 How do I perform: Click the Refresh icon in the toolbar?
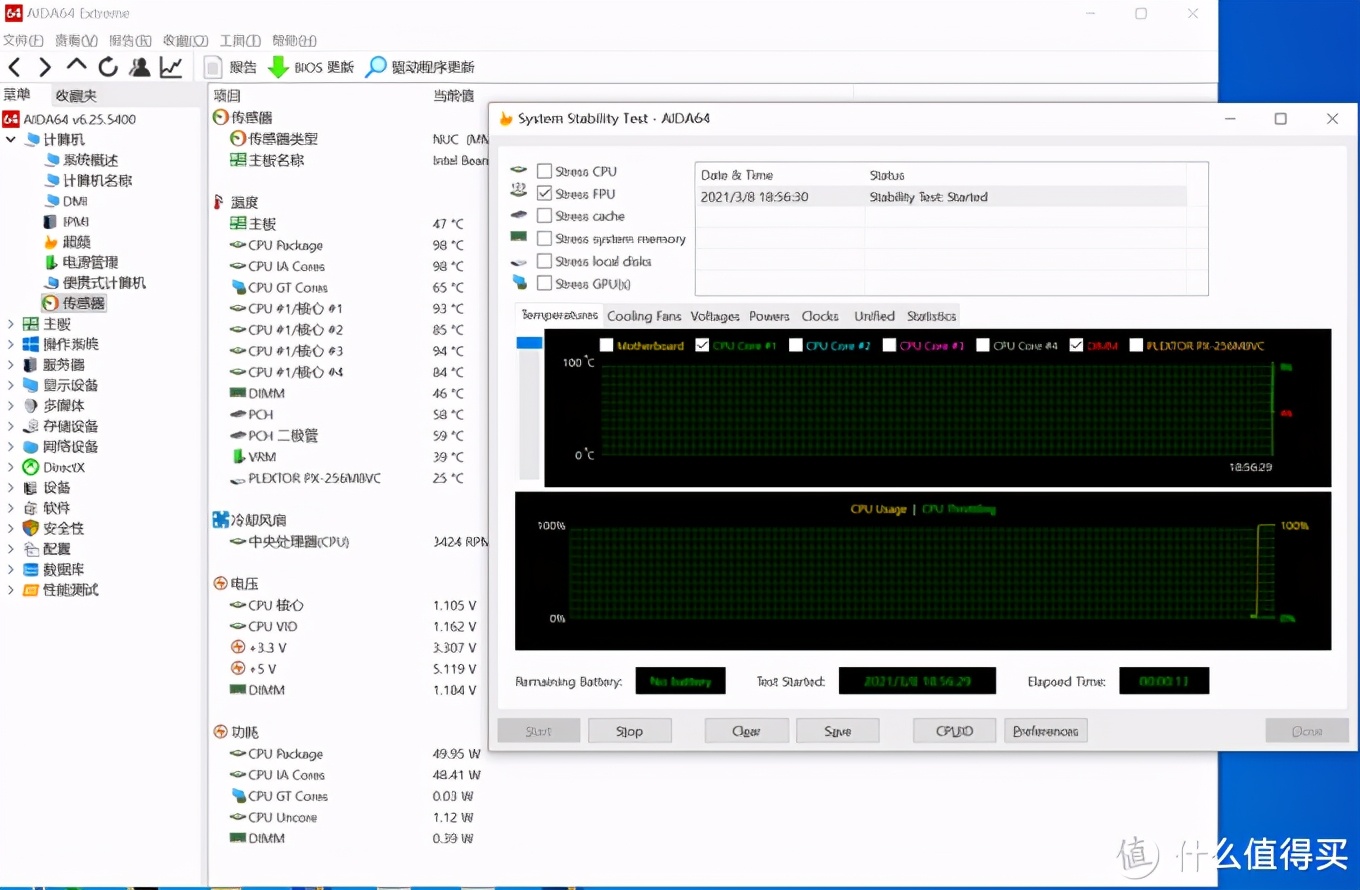108,67
